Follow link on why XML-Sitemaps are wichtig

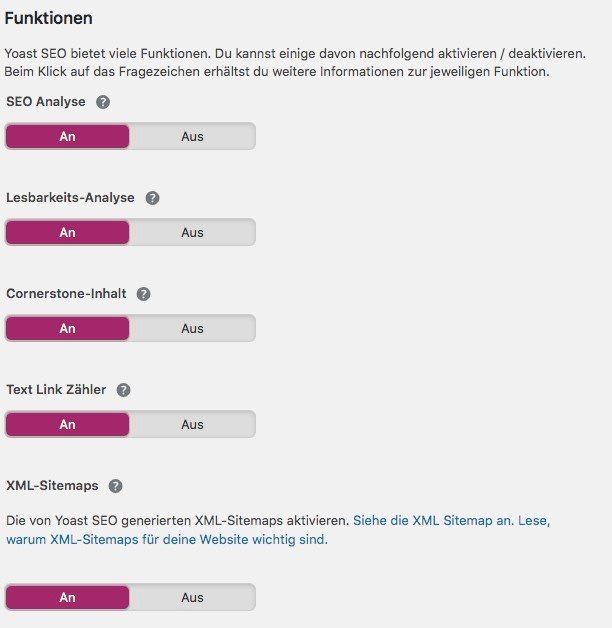click(x=166, y=540)
